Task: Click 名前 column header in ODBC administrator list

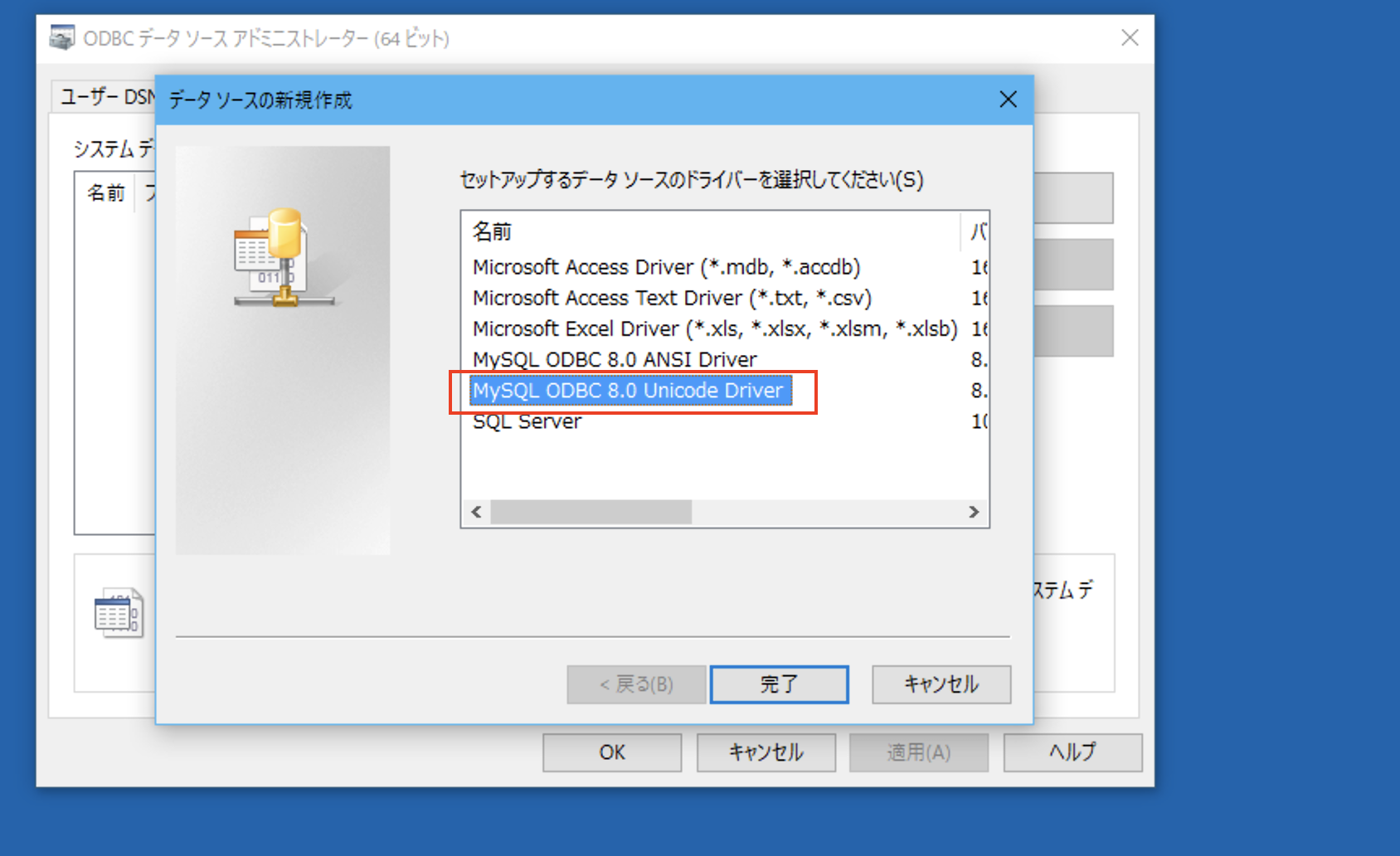Action: pos(105,193)
